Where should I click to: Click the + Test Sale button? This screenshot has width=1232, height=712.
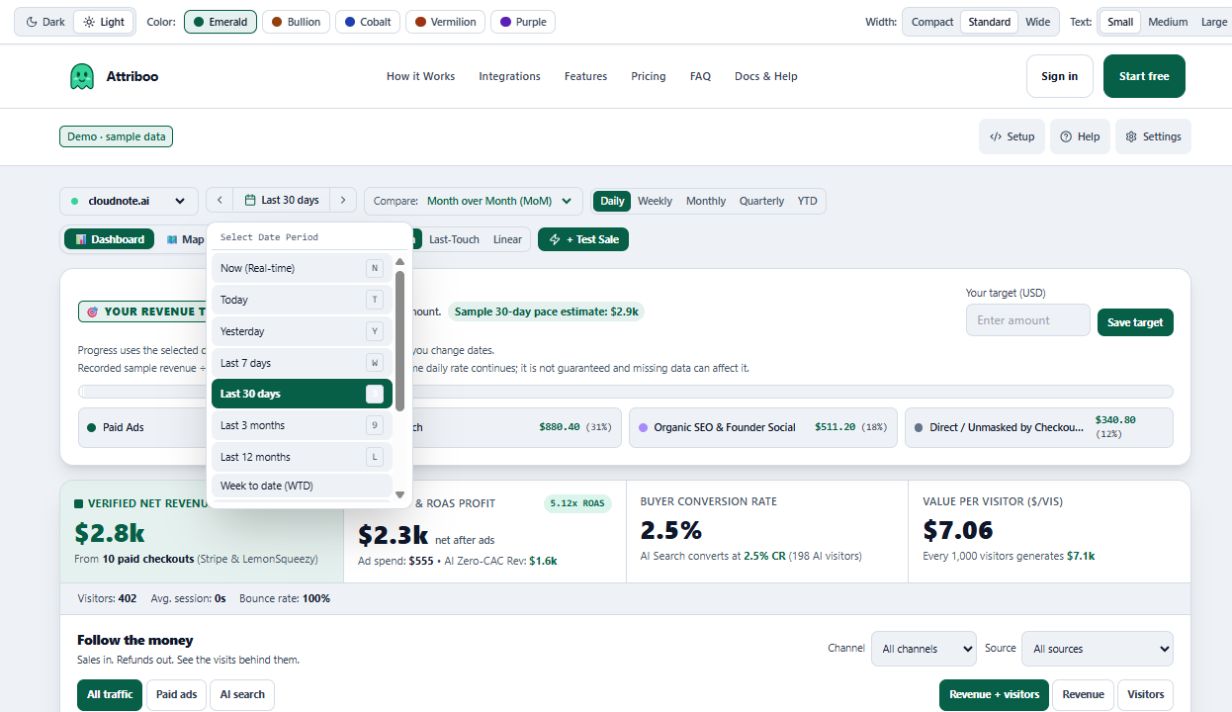[x=583, y=240]
